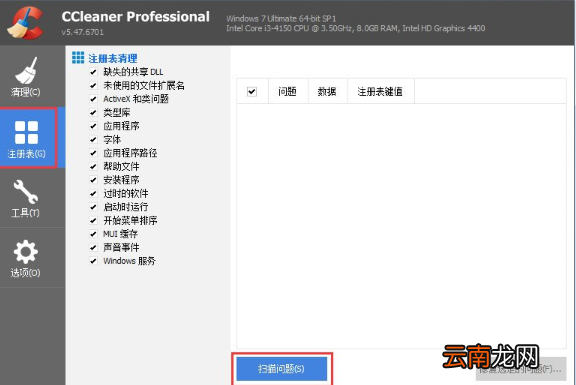The height and width of the screenshot is (385, 576).
Task: Sort by 注册表键值 column header
Action: coord(381,91)
